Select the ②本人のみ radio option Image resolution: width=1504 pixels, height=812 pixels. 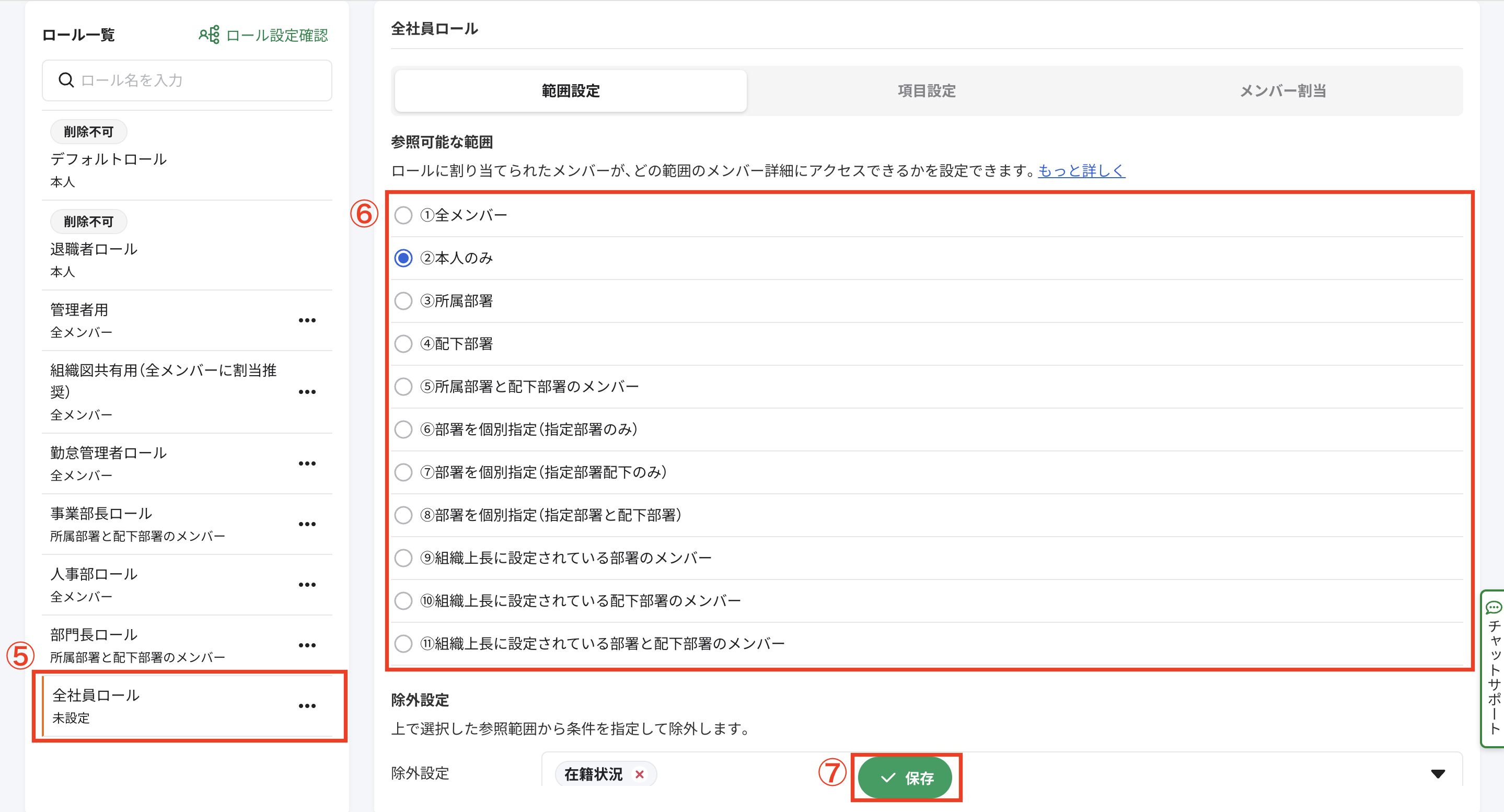coord(403,258)
